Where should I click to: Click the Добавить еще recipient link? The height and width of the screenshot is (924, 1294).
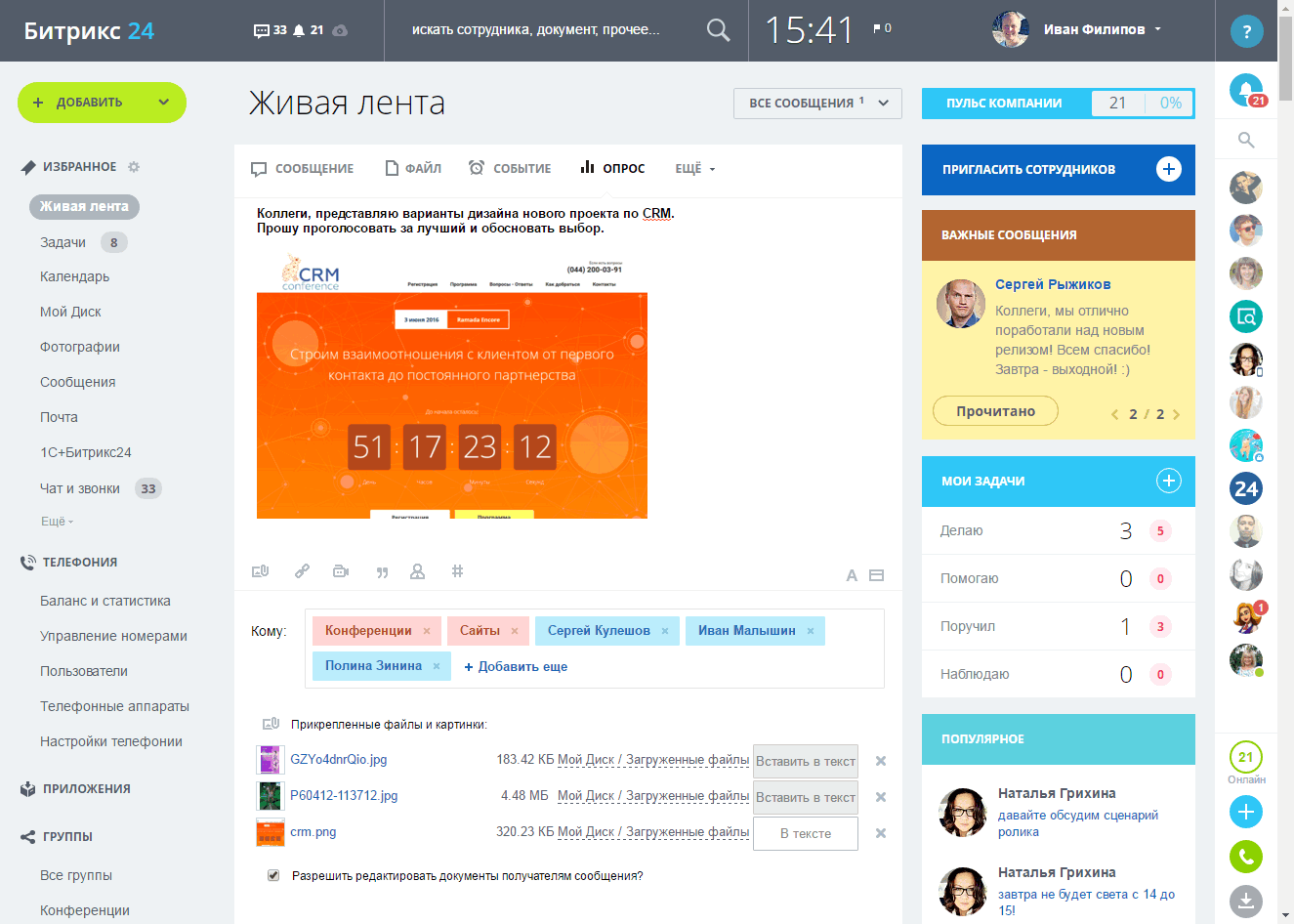516,666
